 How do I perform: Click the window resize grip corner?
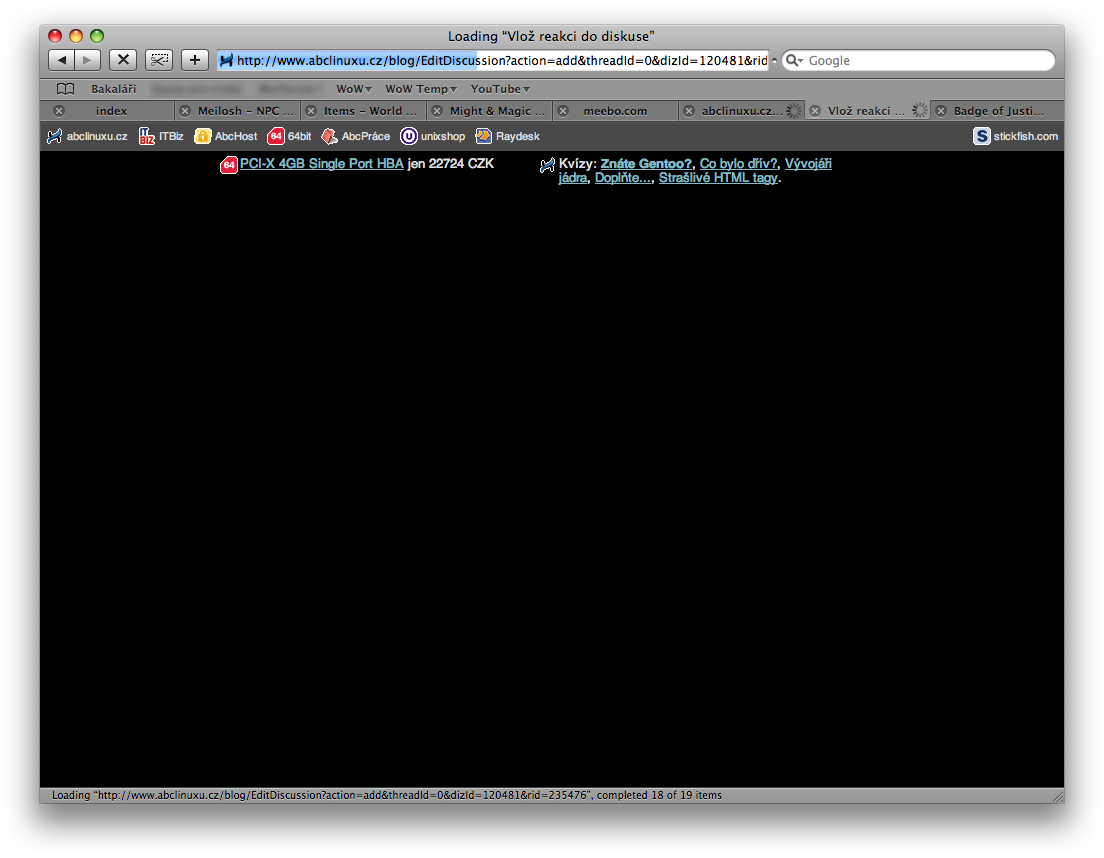coord(1058,796)
